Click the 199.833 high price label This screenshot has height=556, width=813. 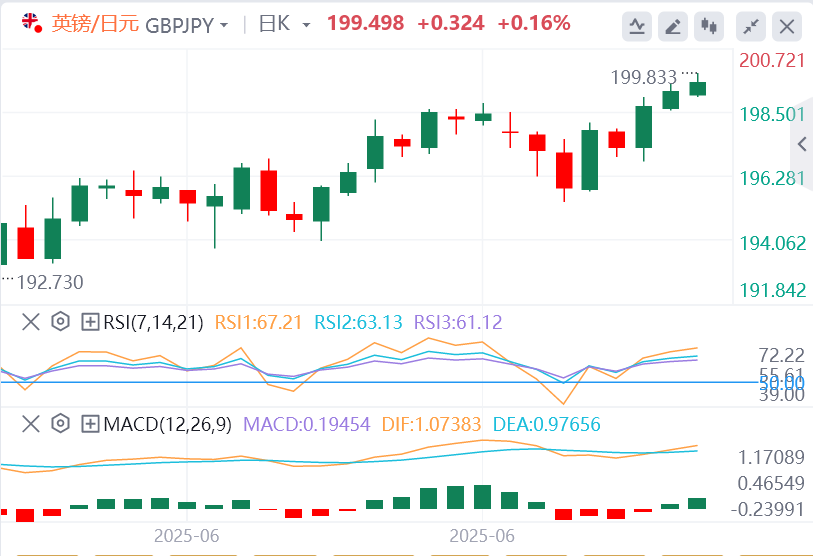tap(642, 76)
